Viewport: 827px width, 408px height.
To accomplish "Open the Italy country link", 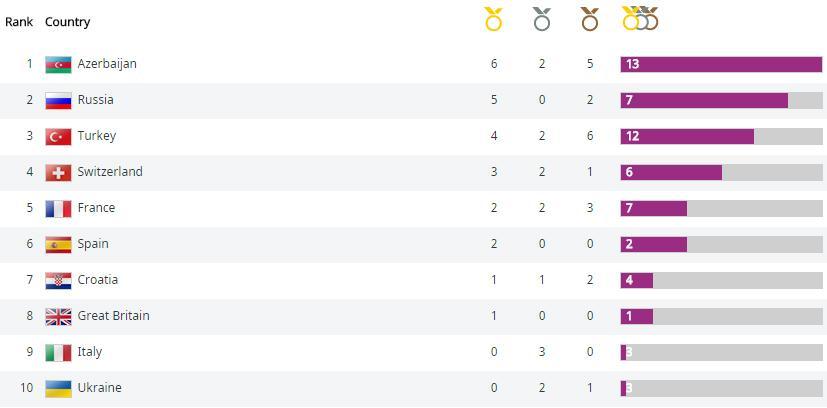I will click(89, 352).
